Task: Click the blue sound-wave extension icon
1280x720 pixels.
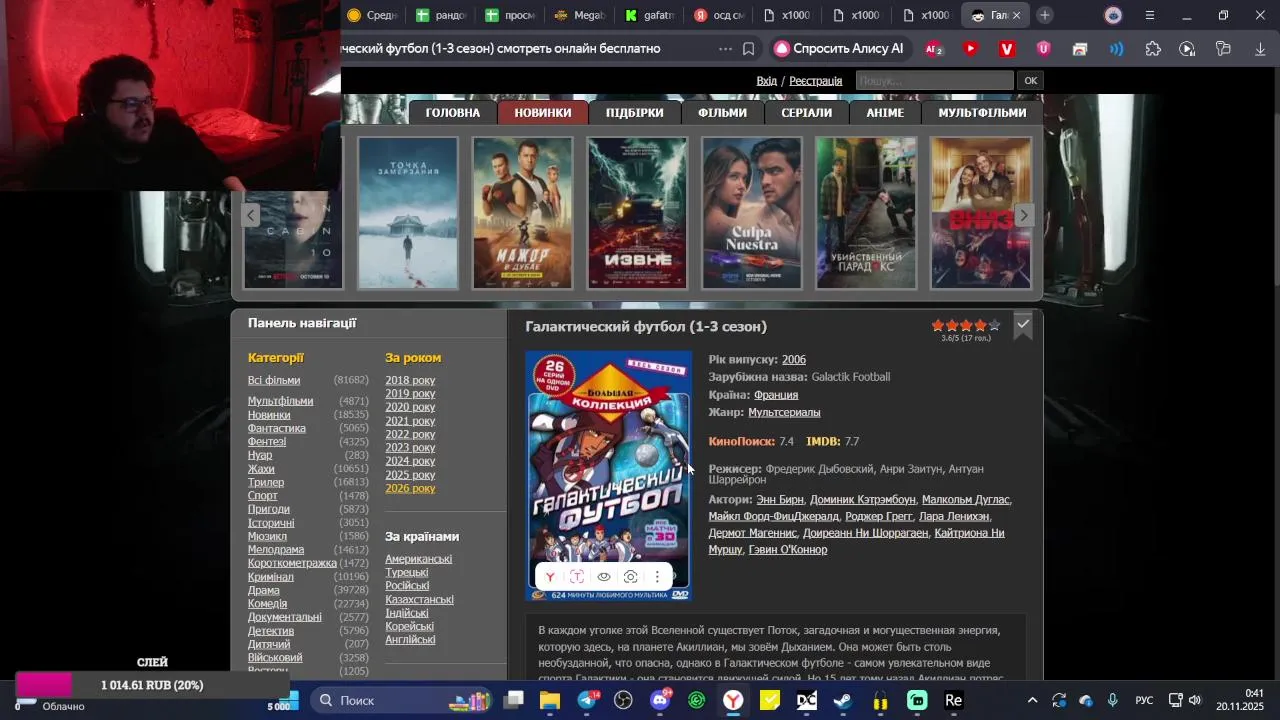Action: (x=1116, y=48)
